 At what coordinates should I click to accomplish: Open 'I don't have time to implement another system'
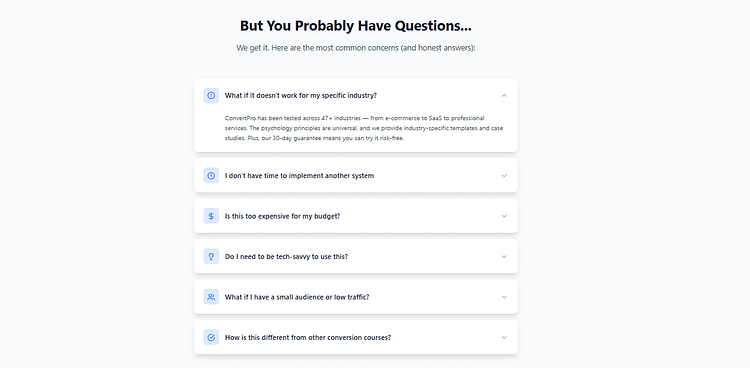point(356,176)
